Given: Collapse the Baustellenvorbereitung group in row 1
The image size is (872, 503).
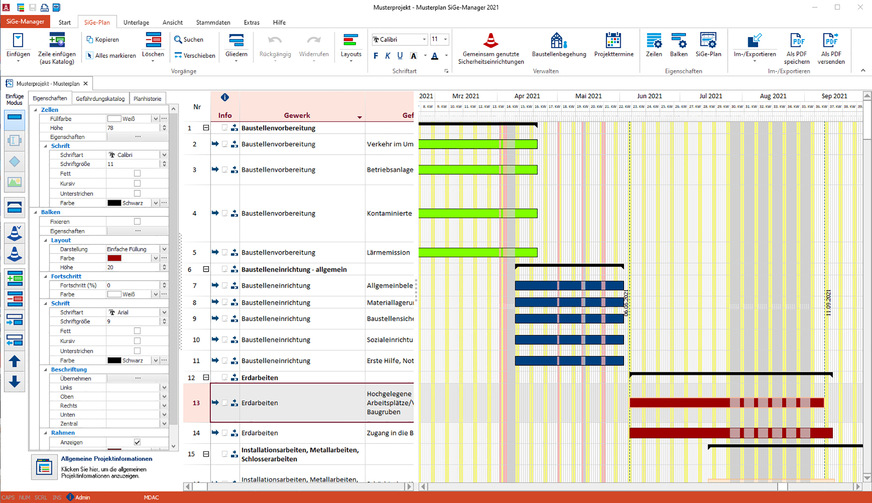Looking at the screenshot, I should (x=206, y=128).
